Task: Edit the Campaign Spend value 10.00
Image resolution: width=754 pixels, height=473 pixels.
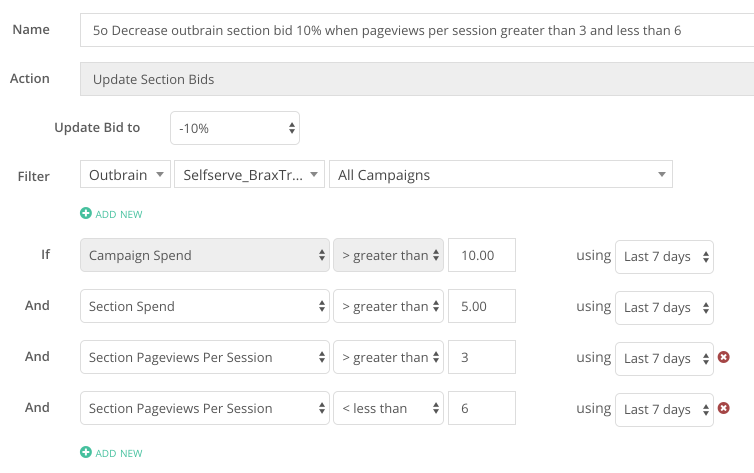Action: point(482,256)
